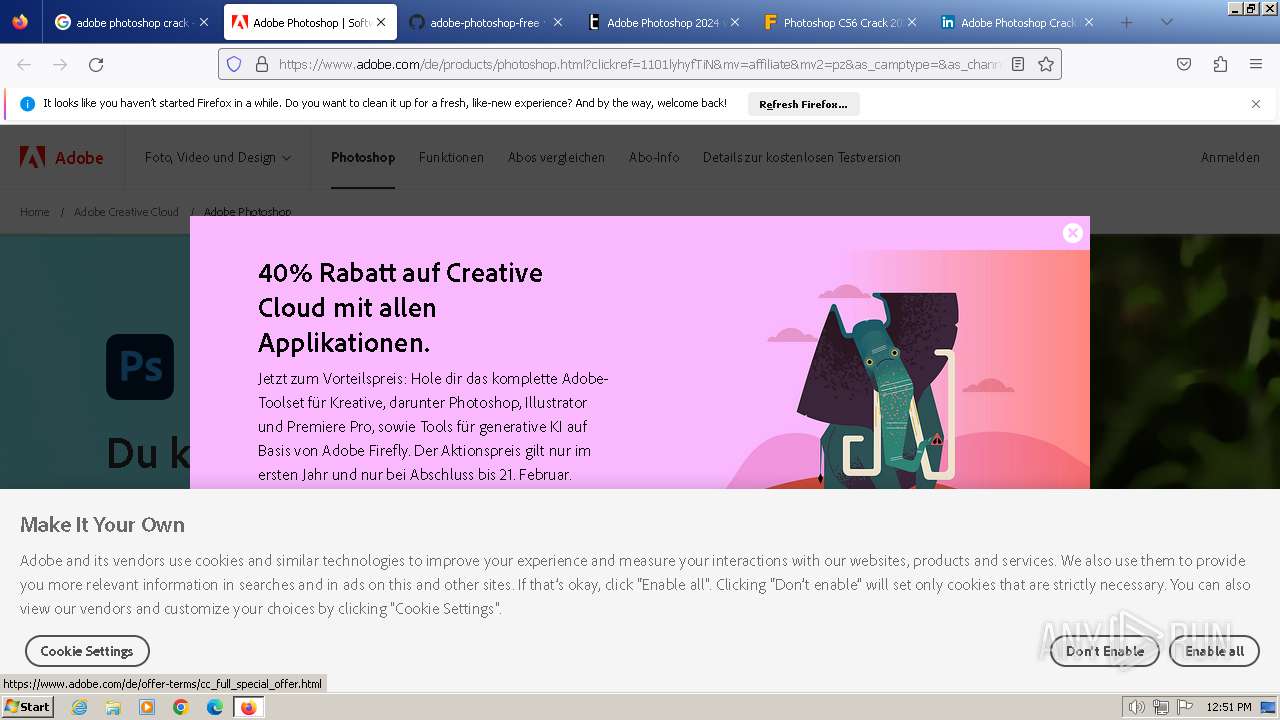Expand the list all tabs dropdown
The height and width of the screenshot is (720, 1280).
1166,22
